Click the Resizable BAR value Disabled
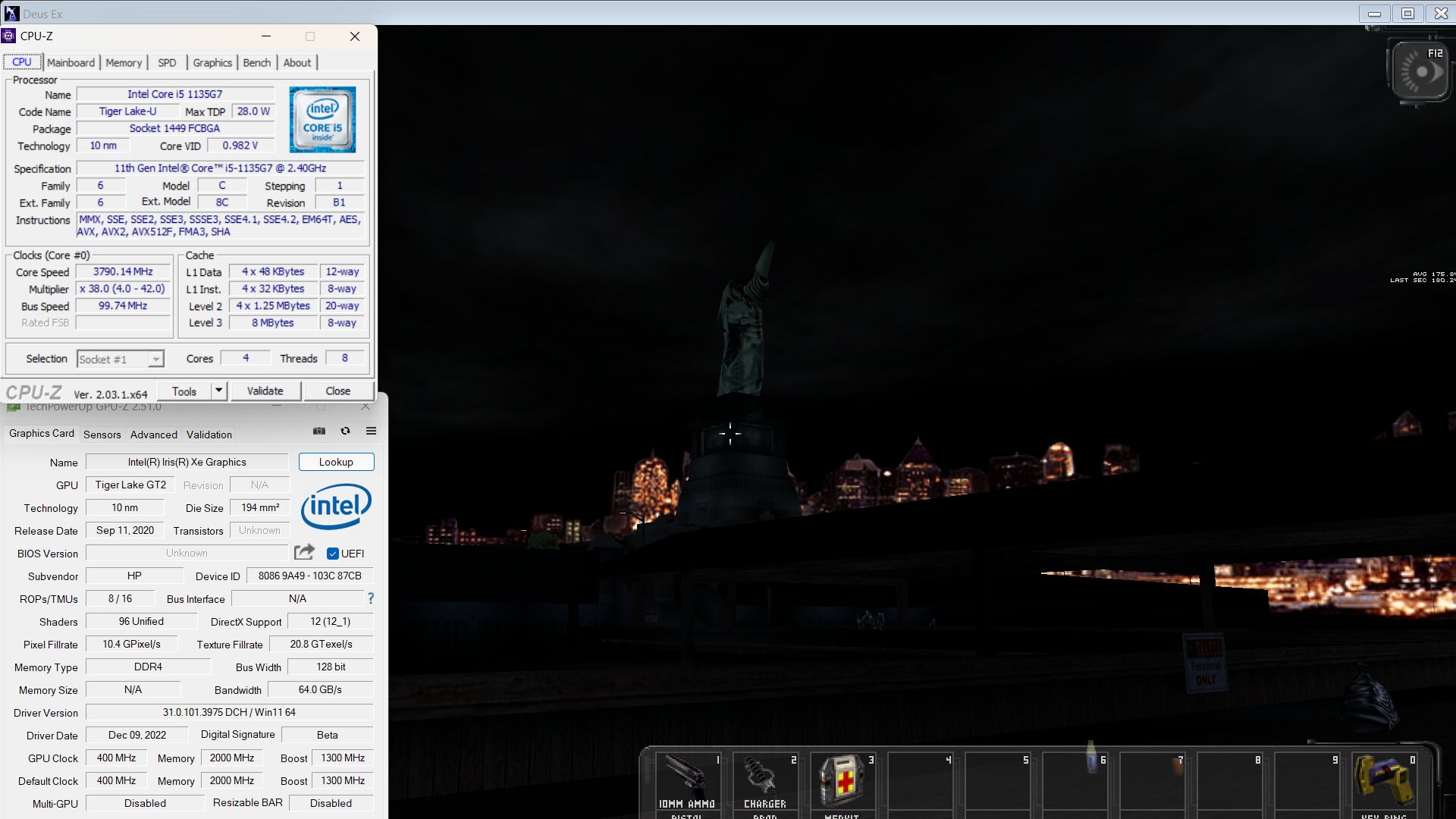1456x819 pixels. click(331, 803)
